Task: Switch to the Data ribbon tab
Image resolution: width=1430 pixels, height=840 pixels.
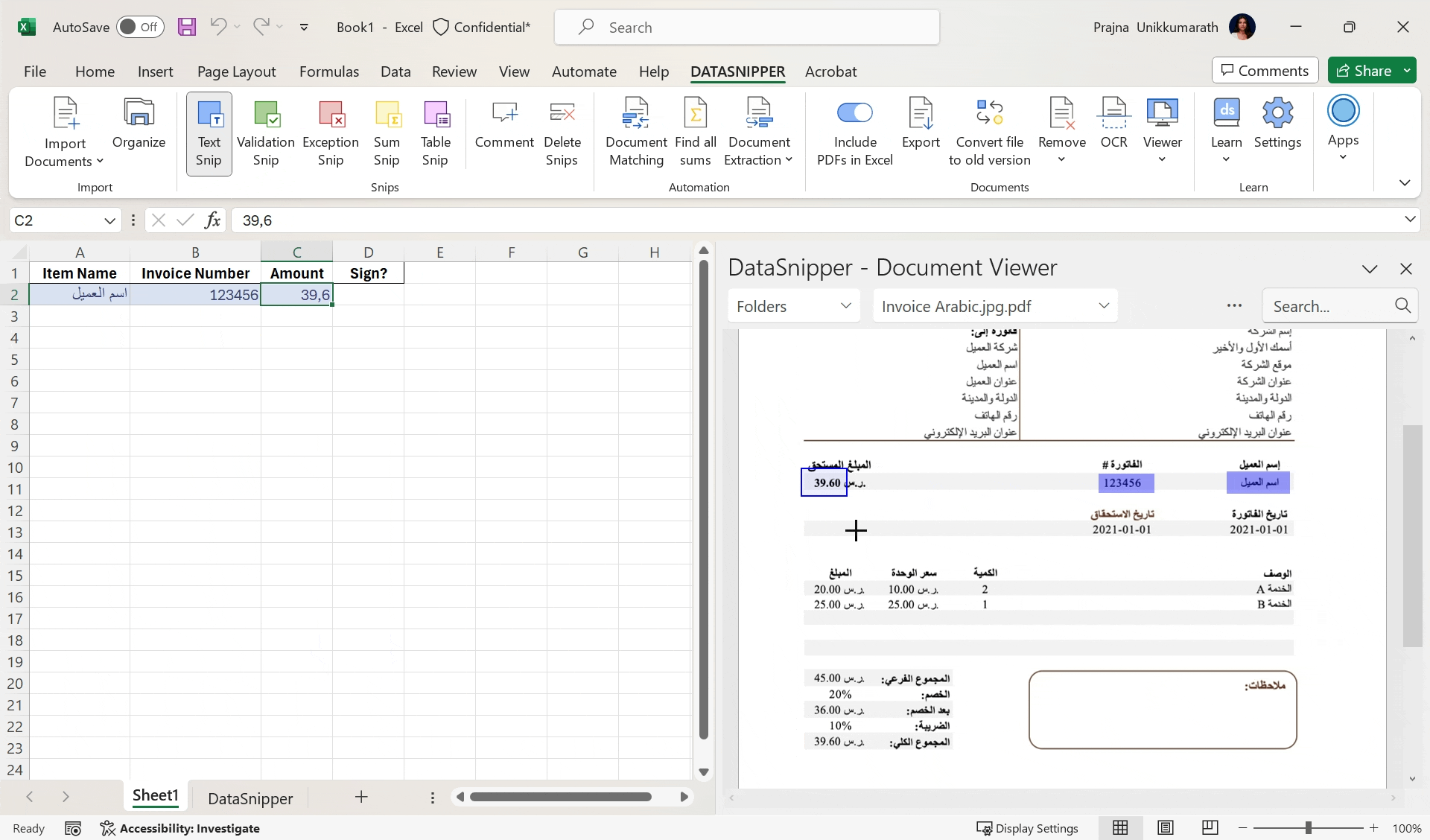Action: (x=395, y=71)
